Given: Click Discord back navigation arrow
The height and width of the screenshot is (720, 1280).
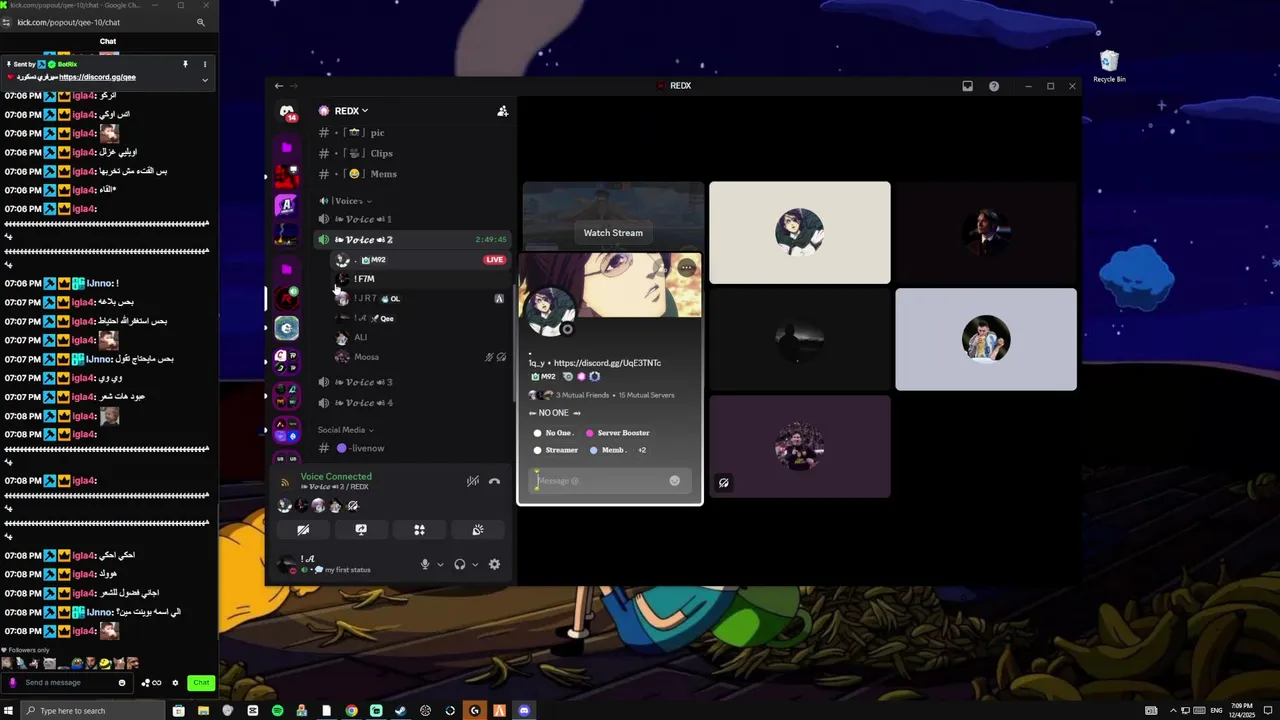Looking at the screenshot, I should click(x=279, y=86).
